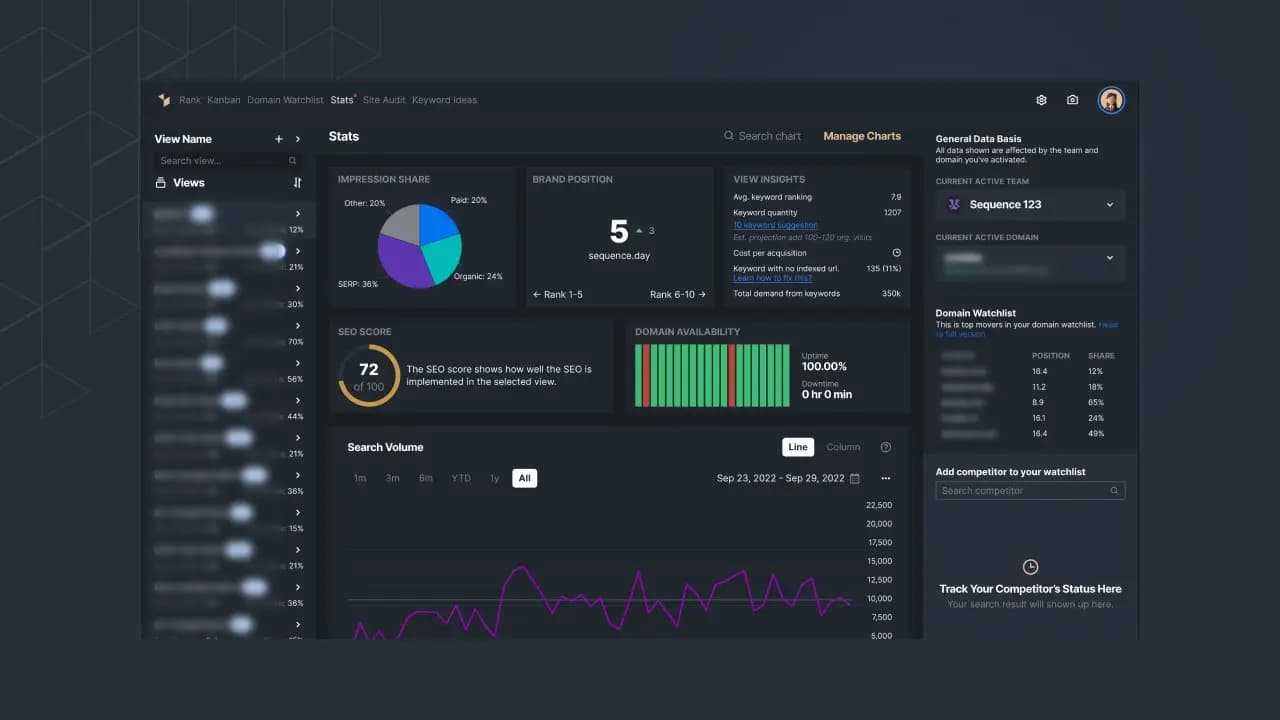This screenshot has height=720, width=1280.
Task: Select the 1m time range option
Action: [360, 479]
